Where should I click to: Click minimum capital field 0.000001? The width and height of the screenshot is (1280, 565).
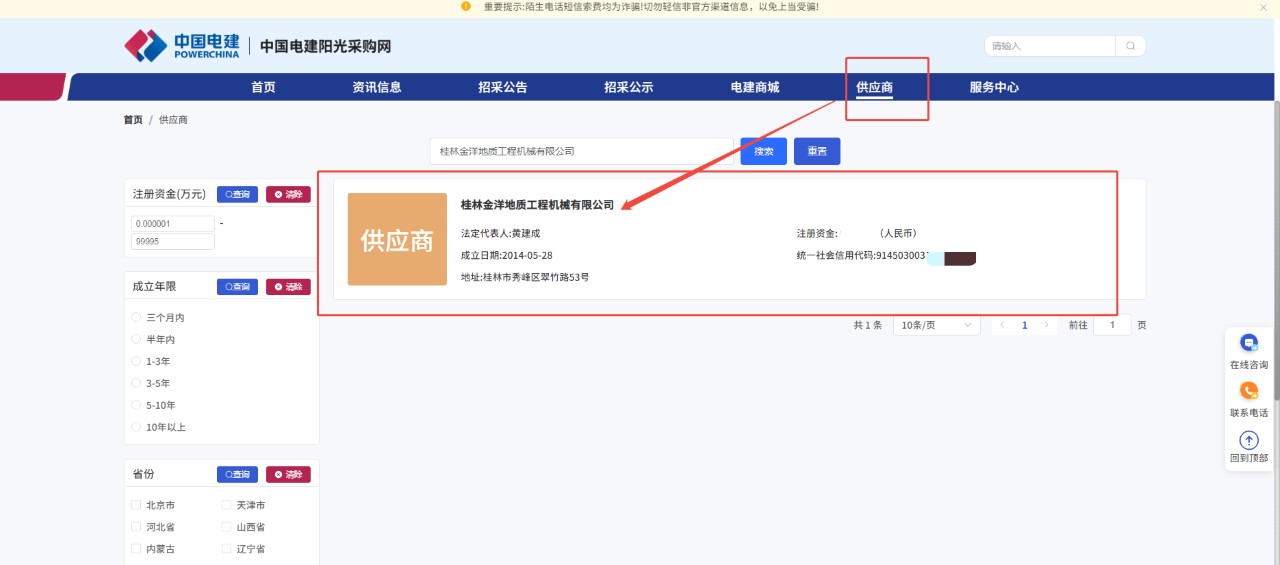click(x=173, y=224)
